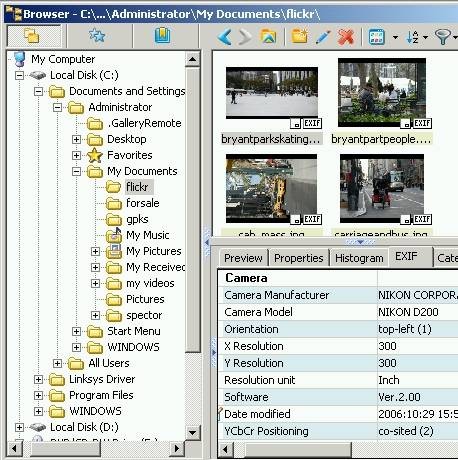Image resolution: width=458 pixels, height=460 pixels.
Task: Expand the Program Files node
Action: 38,395
